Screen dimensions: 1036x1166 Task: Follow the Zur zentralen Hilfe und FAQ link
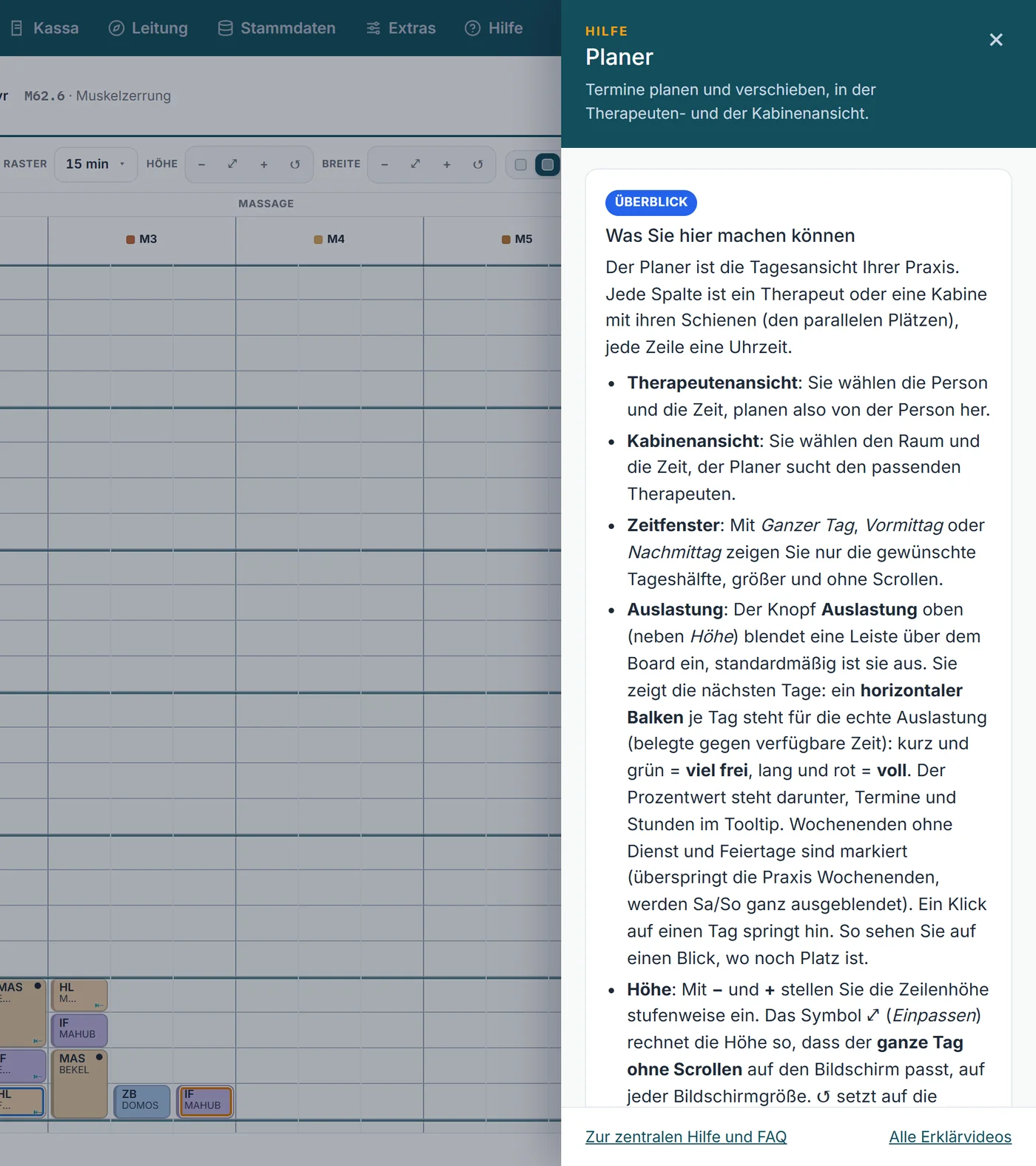point(686,1136)
